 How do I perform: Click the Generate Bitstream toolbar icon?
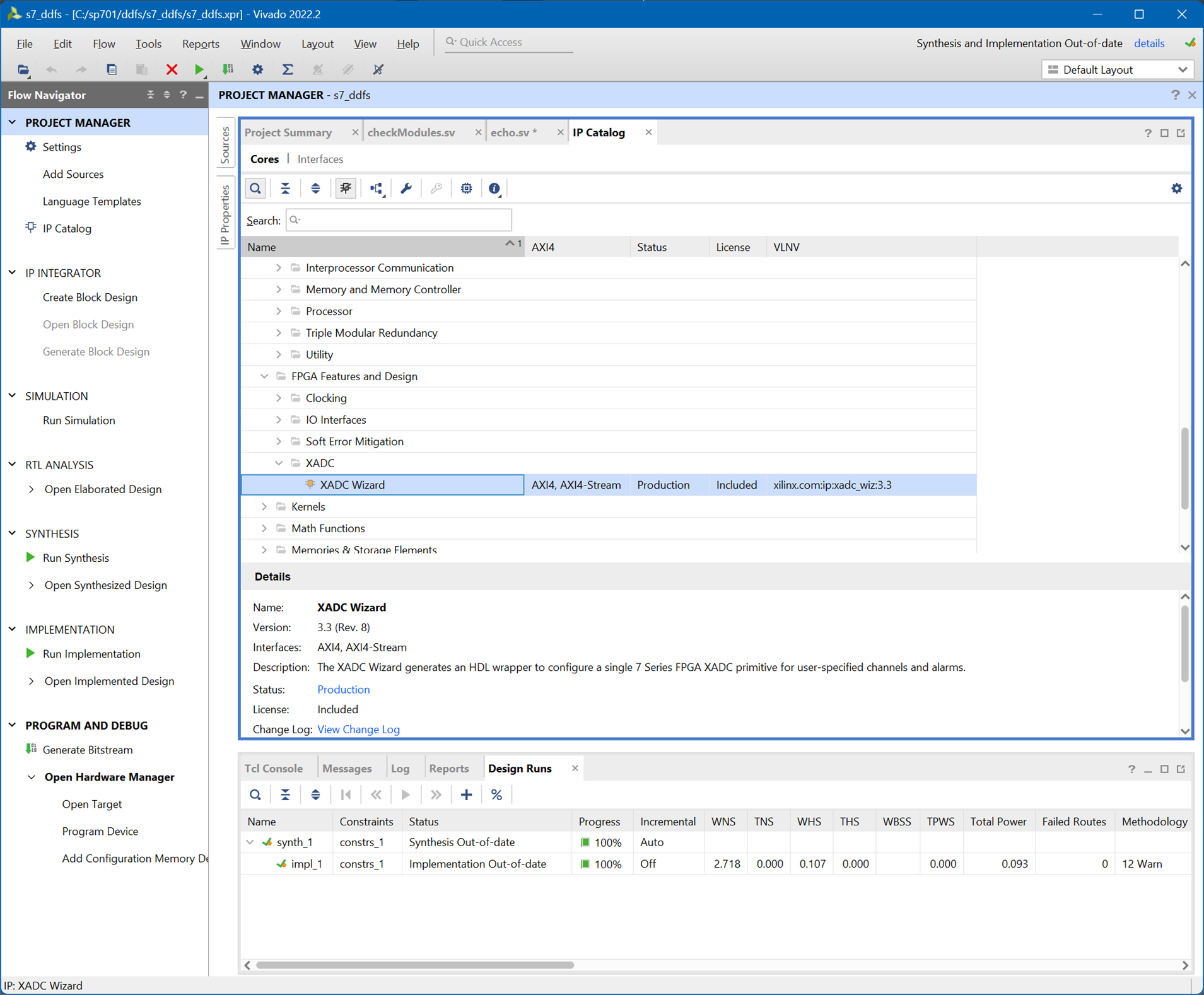click(228, 69)
